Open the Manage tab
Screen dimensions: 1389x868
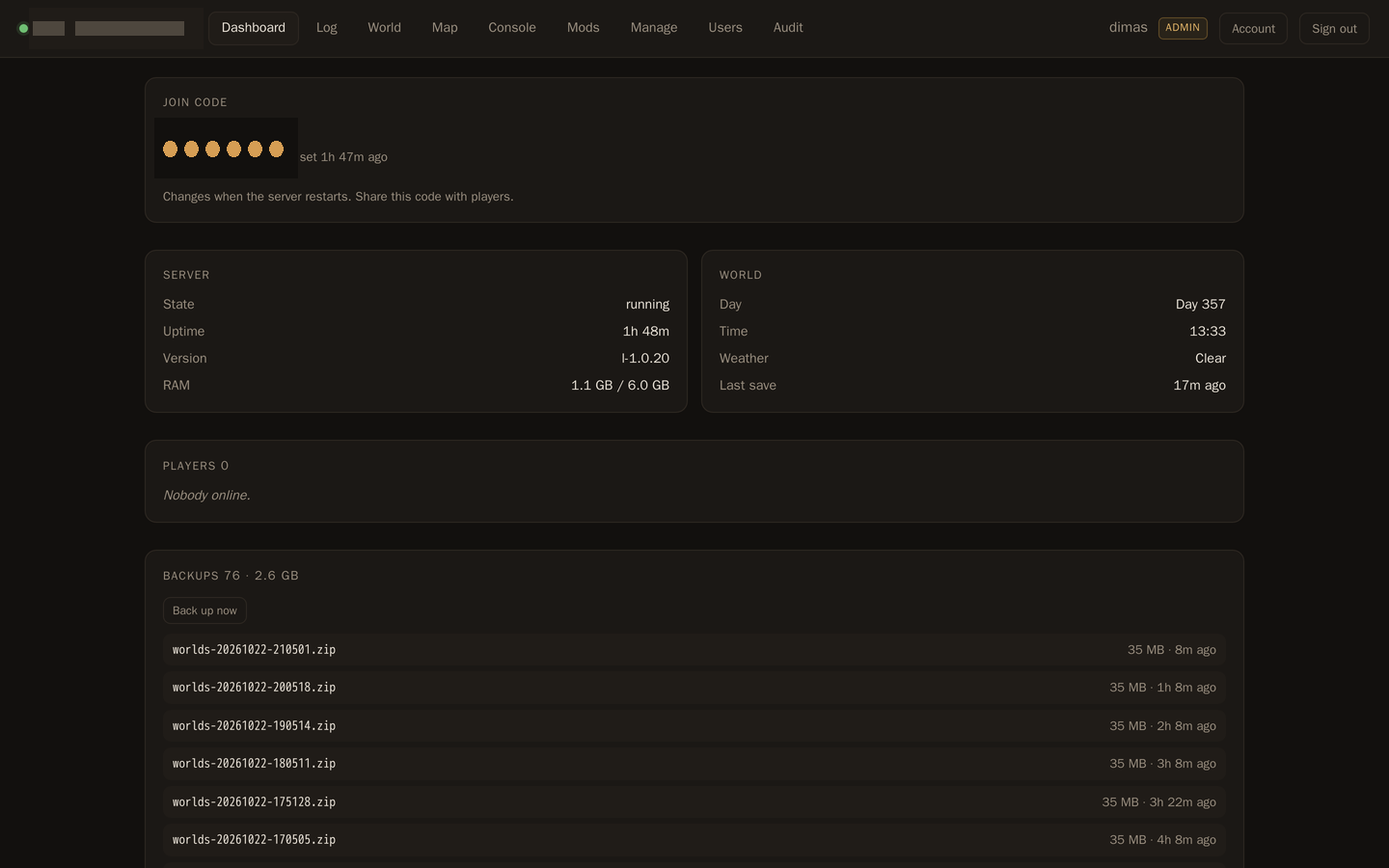(x=654, y=28)
